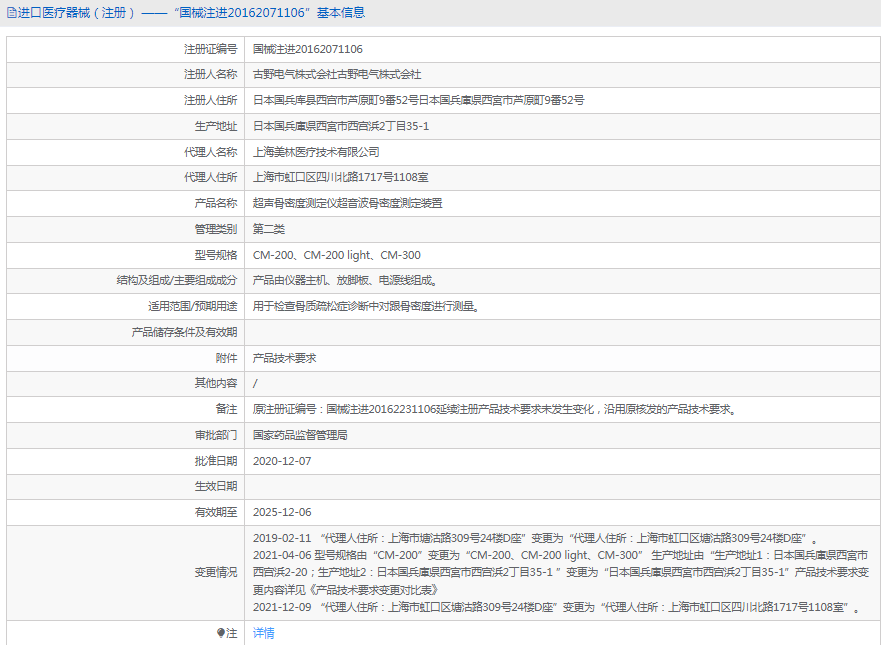This screenshot has width=881, height=645.
Task: Click the empty 生效日期 value cell
Action: click(560, 487)
